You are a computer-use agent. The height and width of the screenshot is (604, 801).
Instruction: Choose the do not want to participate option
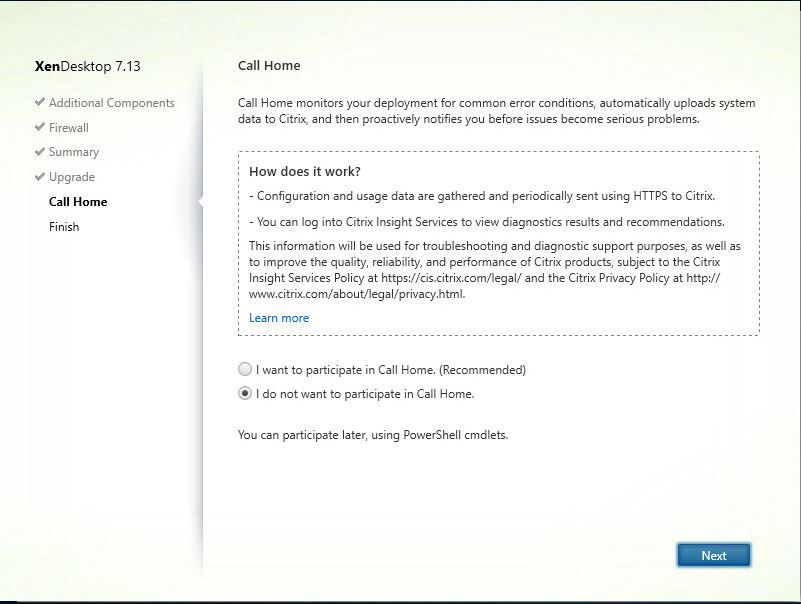[x=245, y=394]
